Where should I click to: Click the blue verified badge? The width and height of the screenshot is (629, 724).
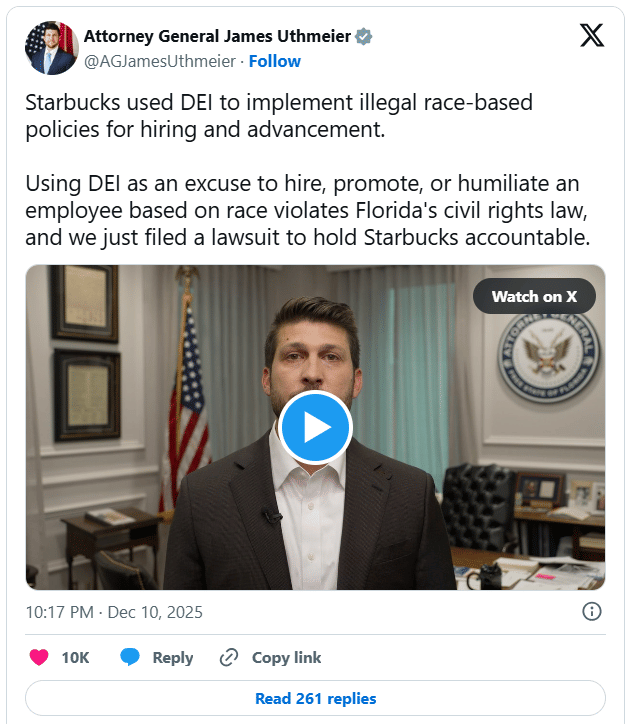point(365,37)
